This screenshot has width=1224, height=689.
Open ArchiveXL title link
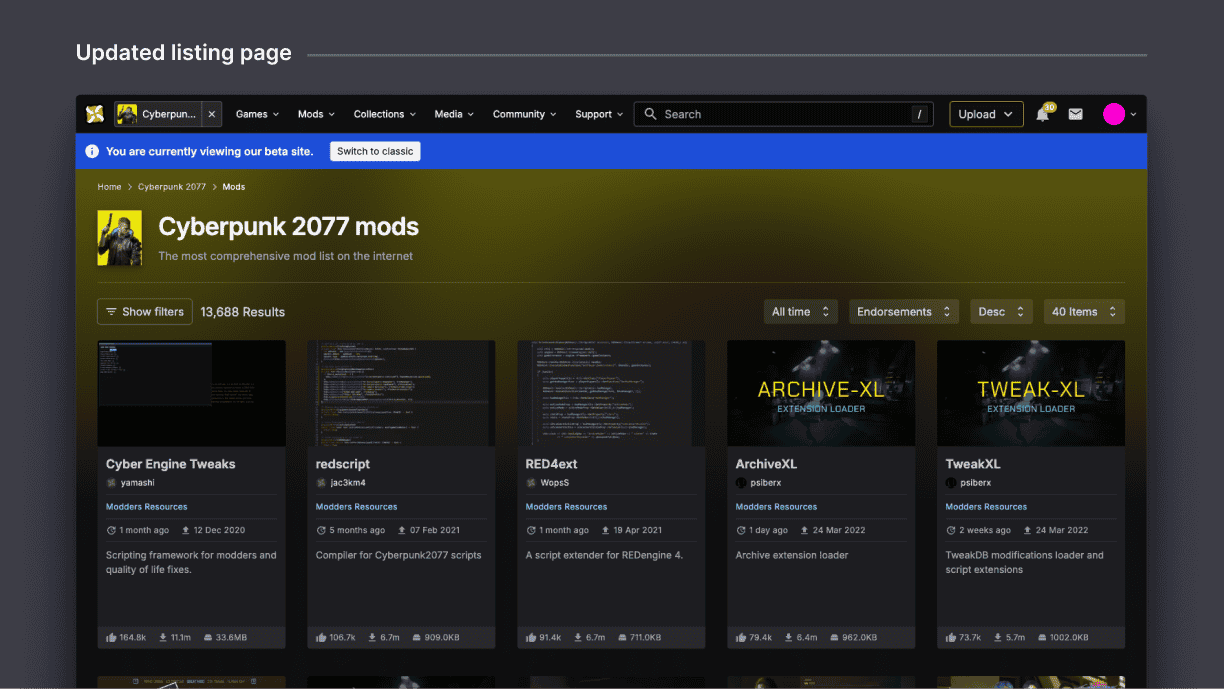coord(766,464)
